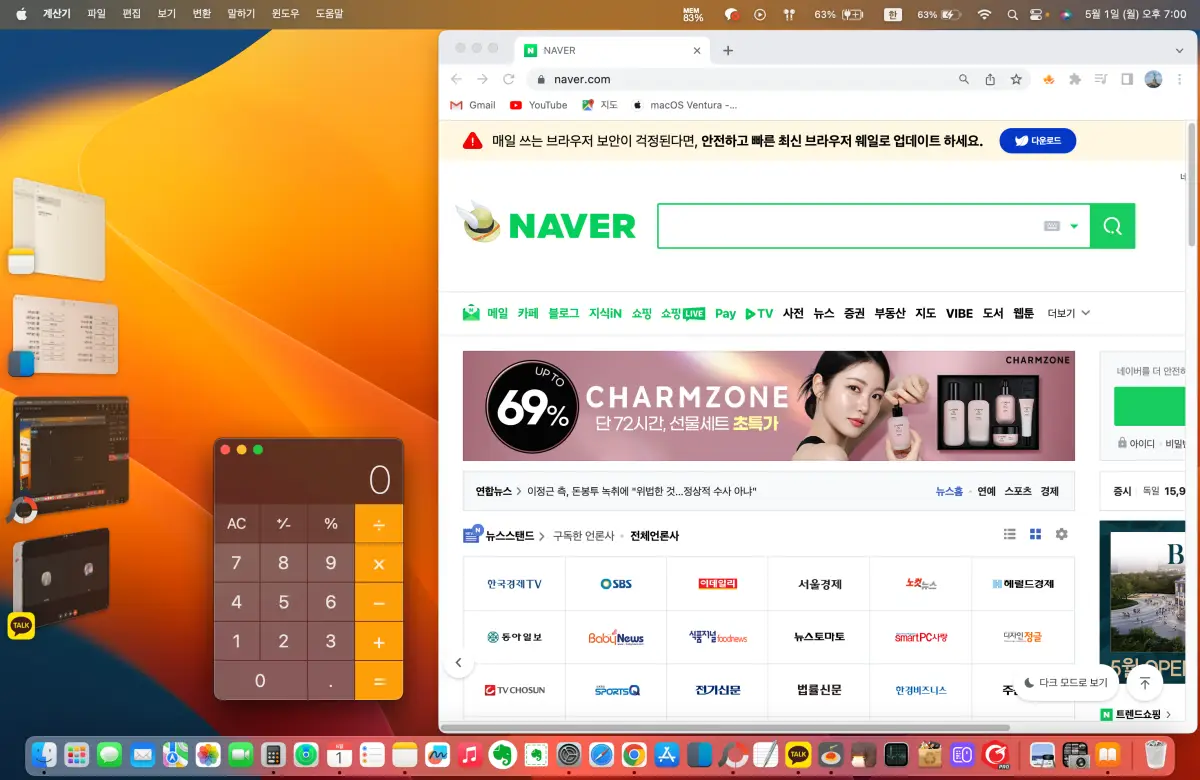Open the keyboard input dropdown in the search box
The width and height of the screenshot is (1200, 780).
[1062, 226]
